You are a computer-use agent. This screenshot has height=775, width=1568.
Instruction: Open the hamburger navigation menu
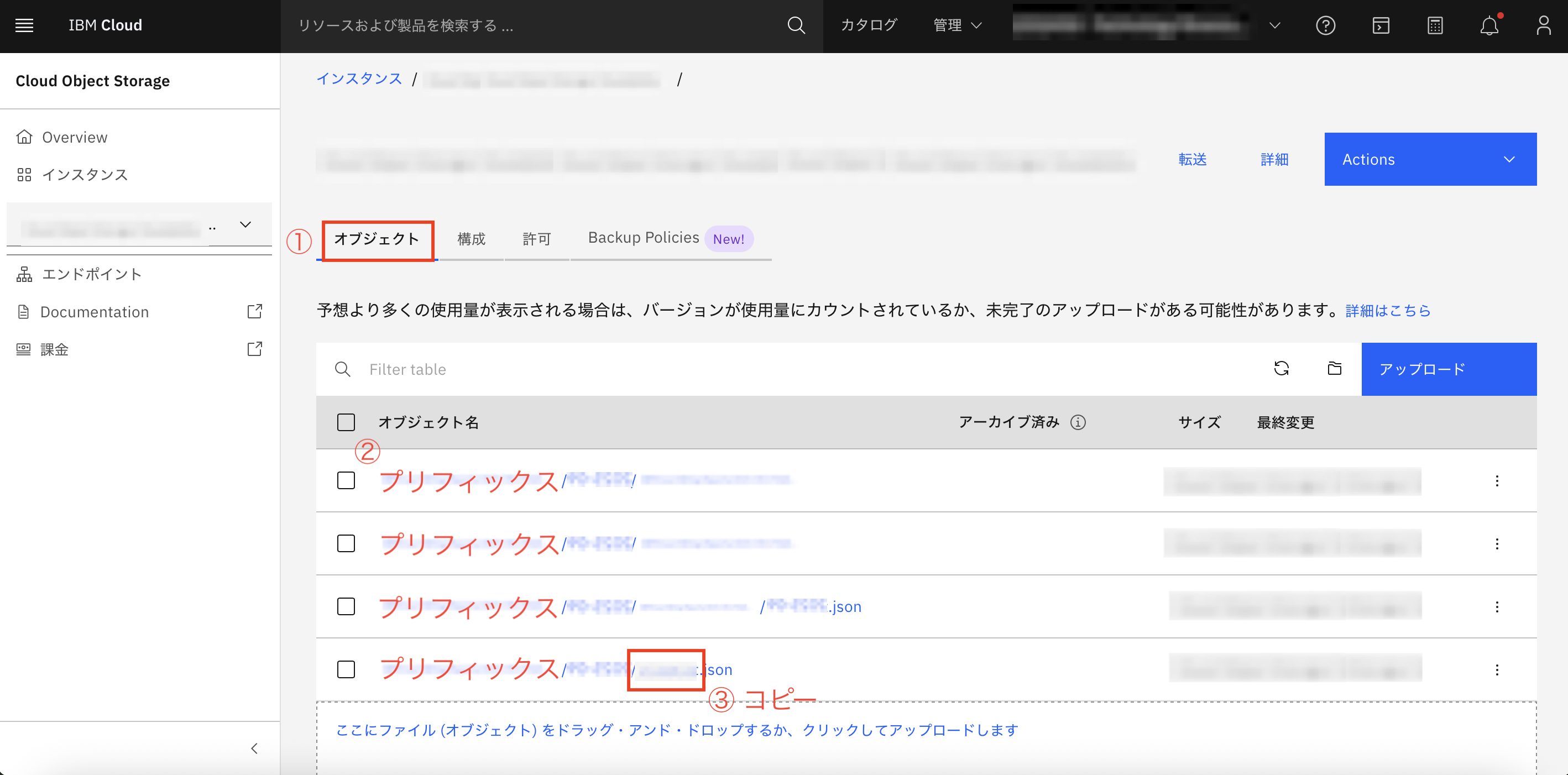tap(24, 25)
